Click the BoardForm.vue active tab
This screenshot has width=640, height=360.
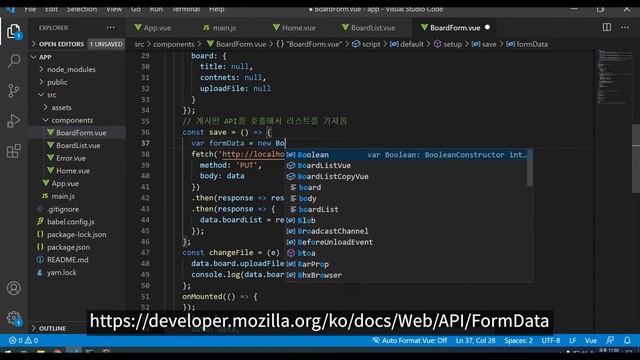(455, 28)
